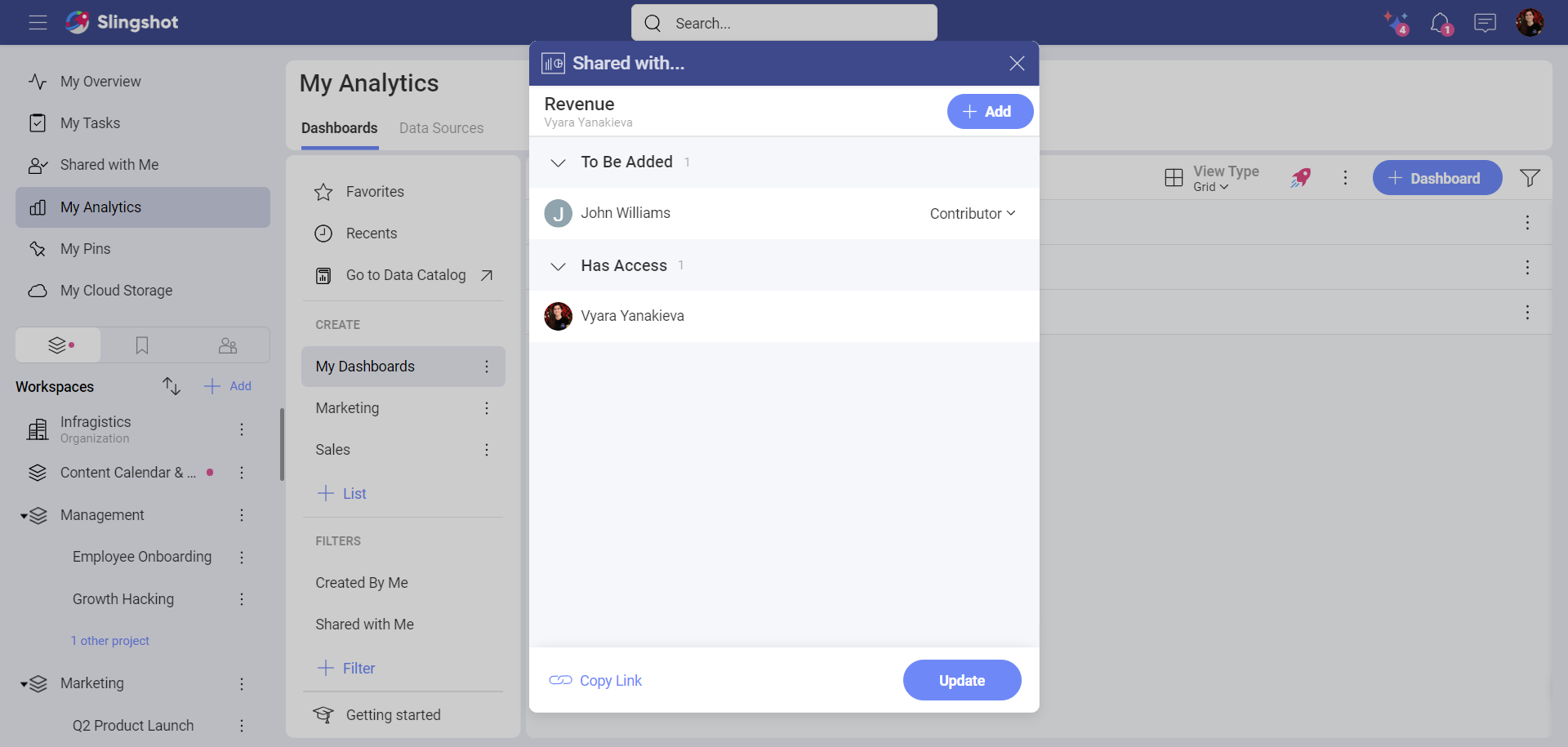Viewport: 1568px width, 747px height.
Task: Open options for Management workspace
Action: pos(242,515)
